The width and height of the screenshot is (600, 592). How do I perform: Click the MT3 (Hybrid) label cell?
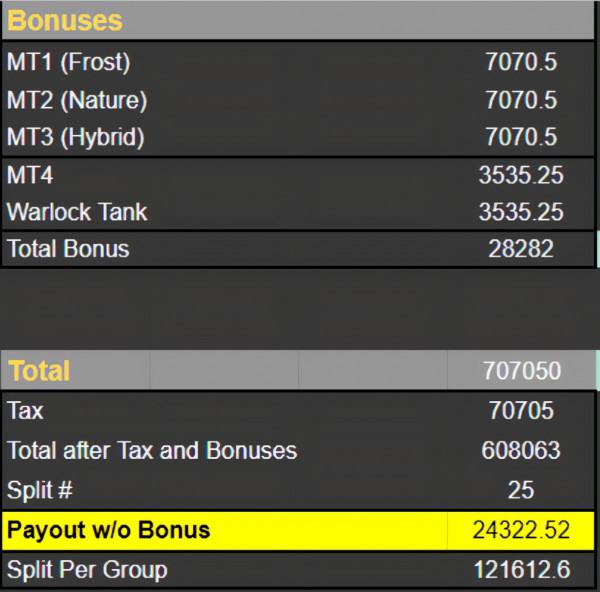(x=76, y=137)
